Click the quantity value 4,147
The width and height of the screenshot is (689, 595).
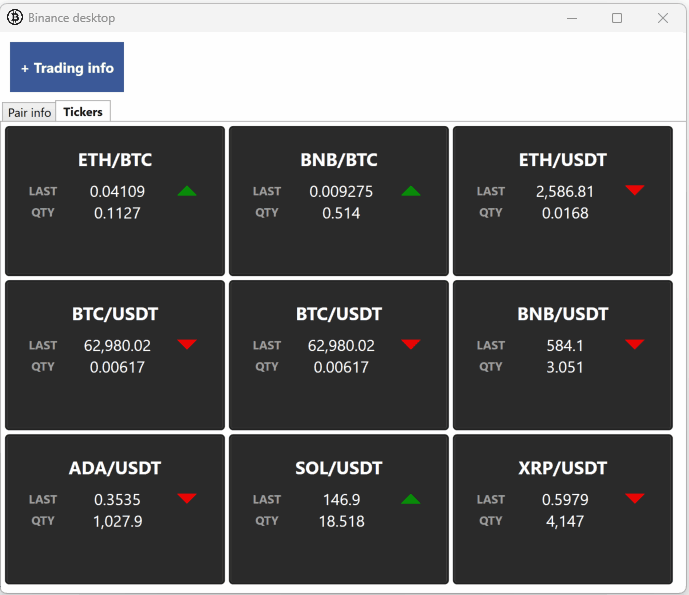click(565, 522)
